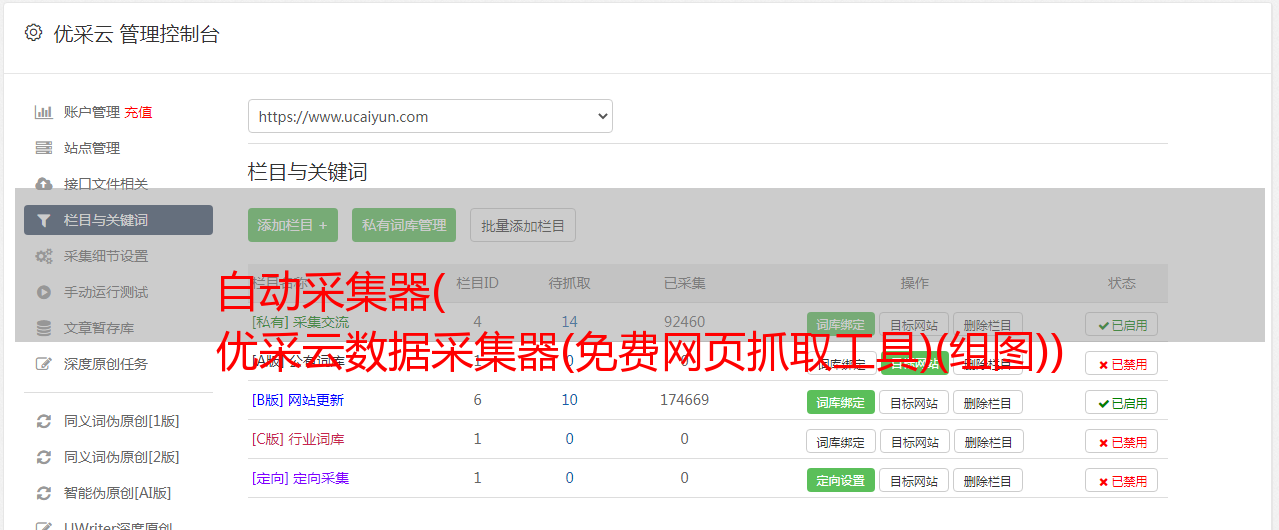Click 删除栏目 in the 行业词库 row
The width and height of the screenshot is (1279, 530).
(988, 441)
